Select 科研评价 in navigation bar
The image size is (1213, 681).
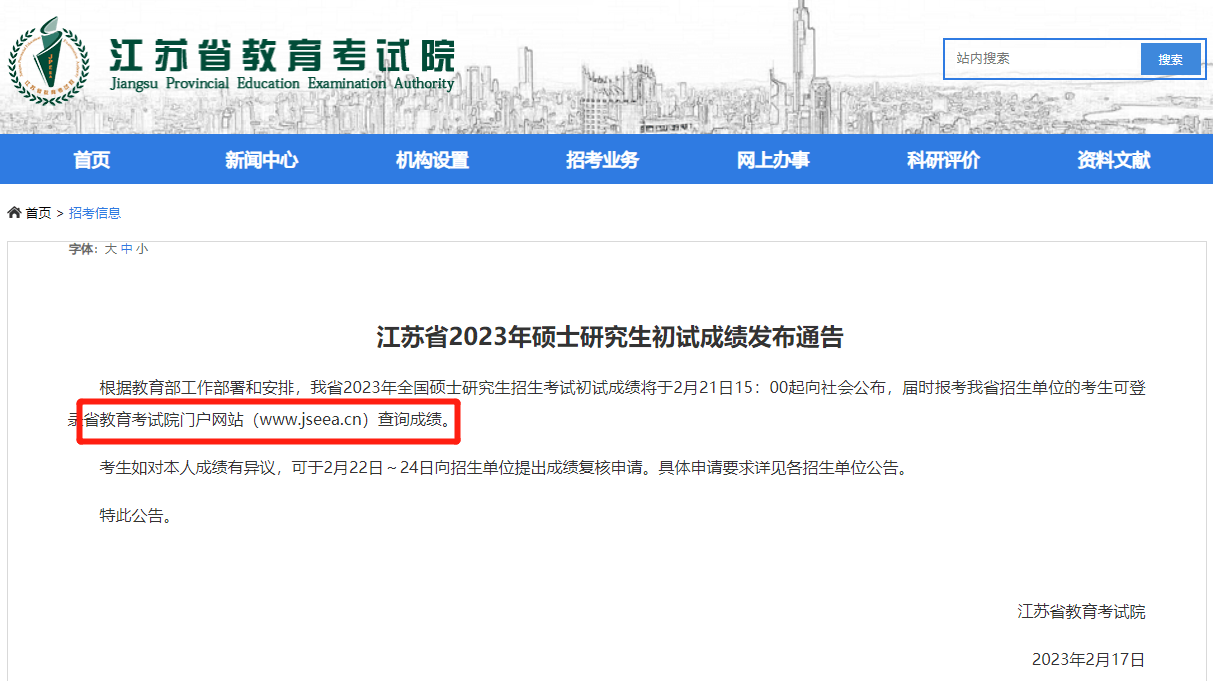coord(943,160)
